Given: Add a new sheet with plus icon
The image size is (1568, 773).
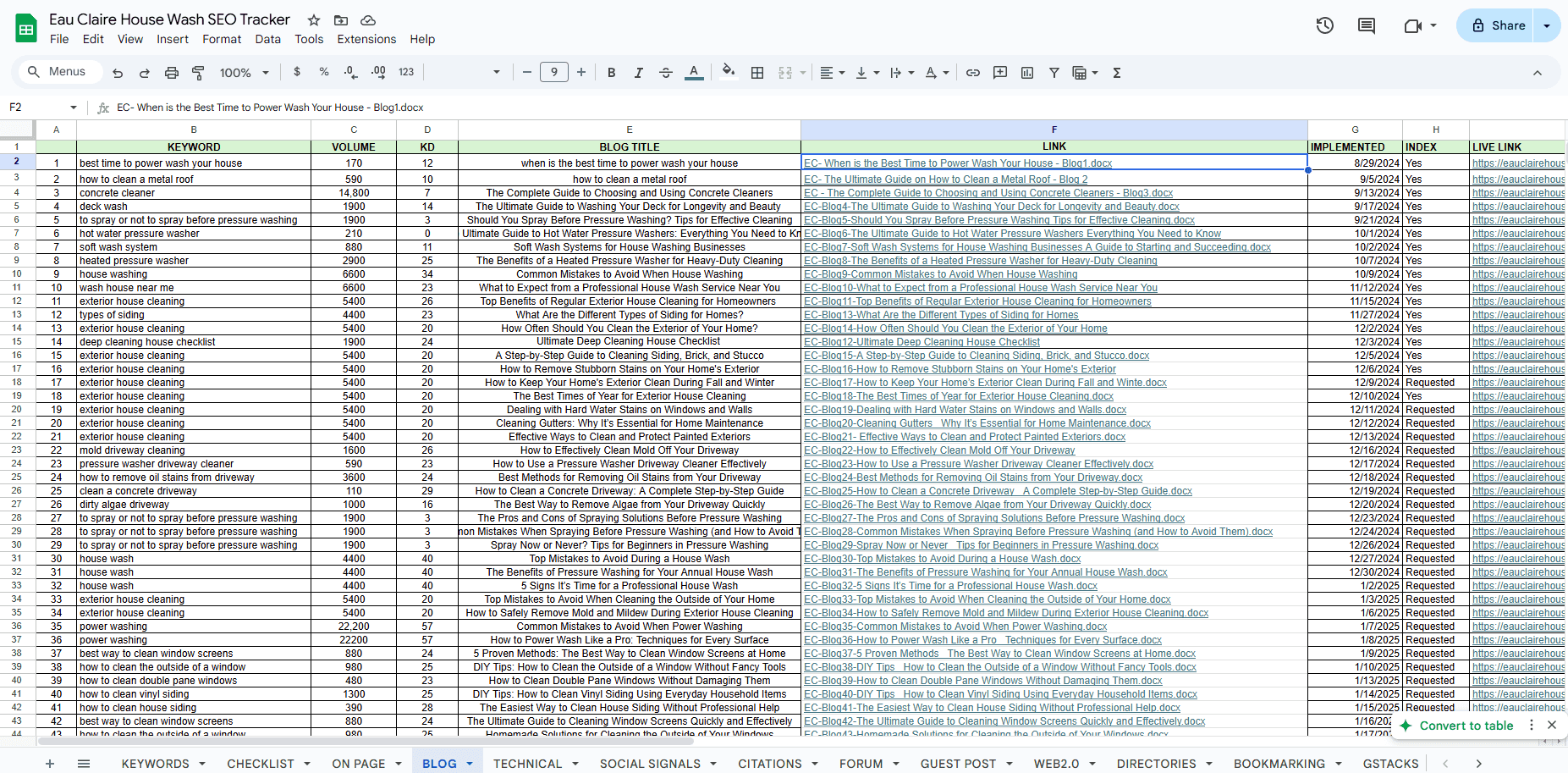Looking at the screenshot, I should (x=50, y=764).
